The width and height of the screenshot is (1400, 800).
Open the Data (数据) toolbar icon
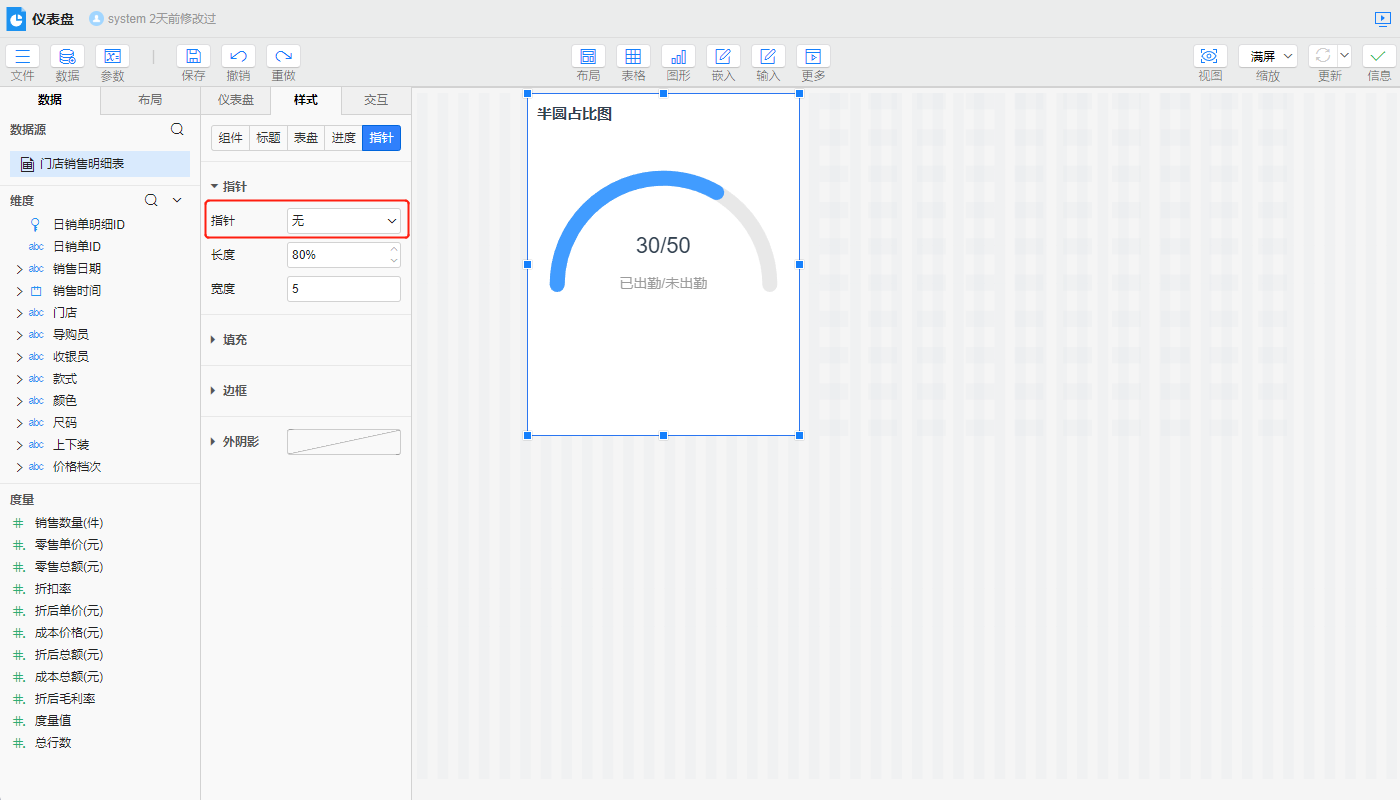[x=67, y=57]
